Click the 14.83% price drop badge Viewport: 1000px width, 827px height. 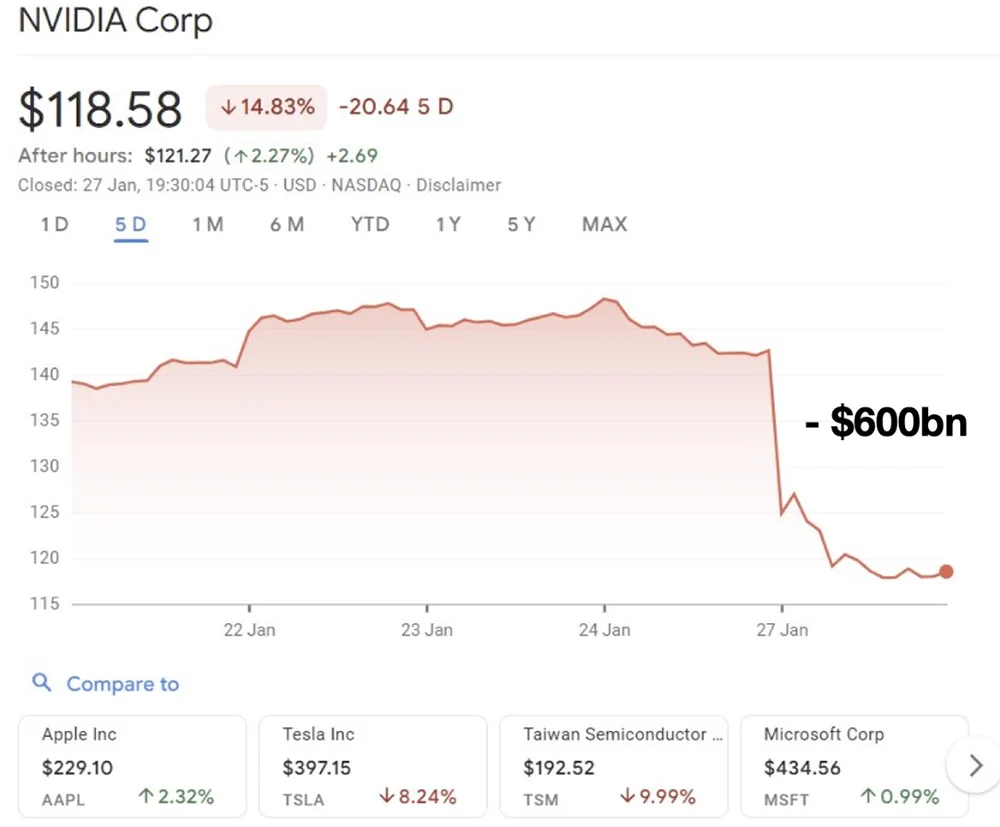point(267,106)
